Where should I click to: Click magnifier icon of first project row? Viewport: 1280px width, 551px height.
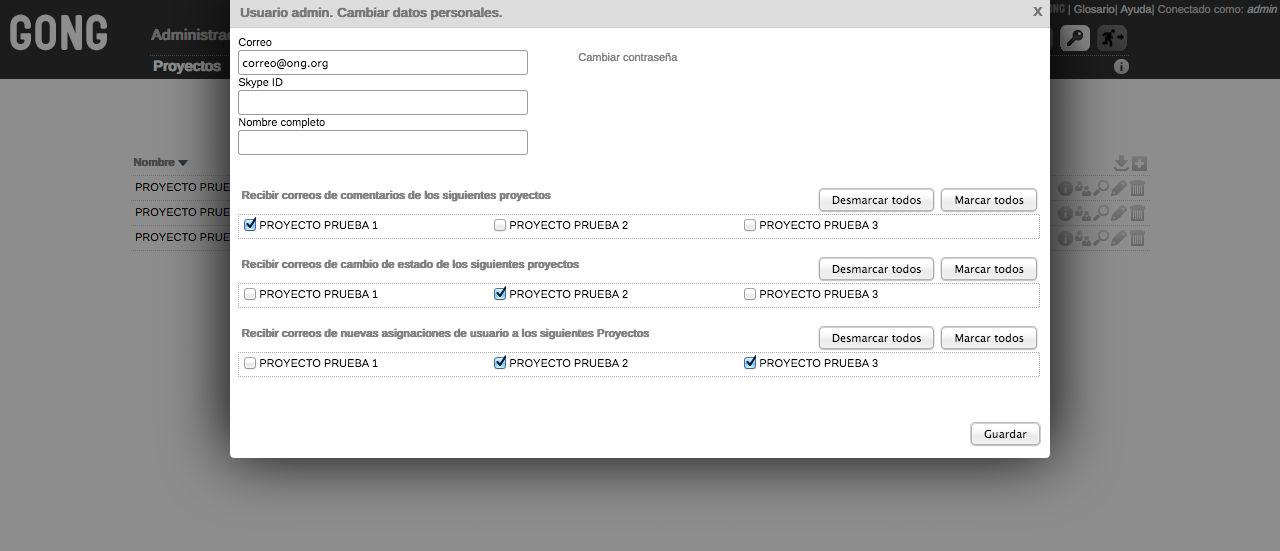[1101, 188]
